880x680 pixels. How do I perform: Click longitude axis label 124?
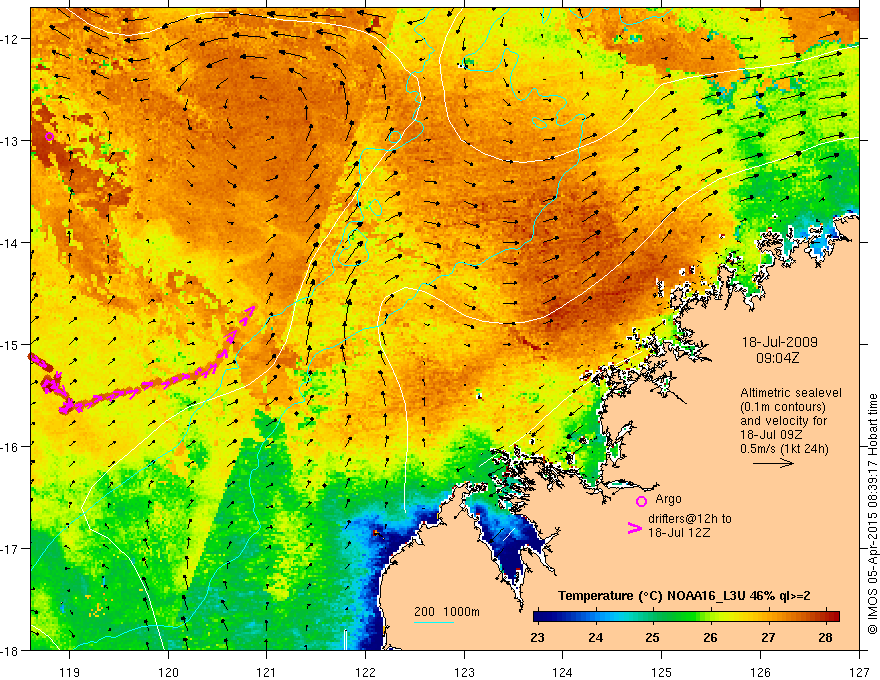tap(563, 672)
